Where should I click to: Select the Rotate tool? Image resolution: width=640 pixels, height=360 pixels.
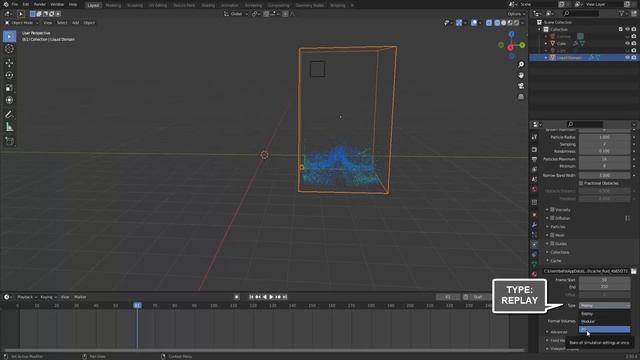click(x=9, y=75)
